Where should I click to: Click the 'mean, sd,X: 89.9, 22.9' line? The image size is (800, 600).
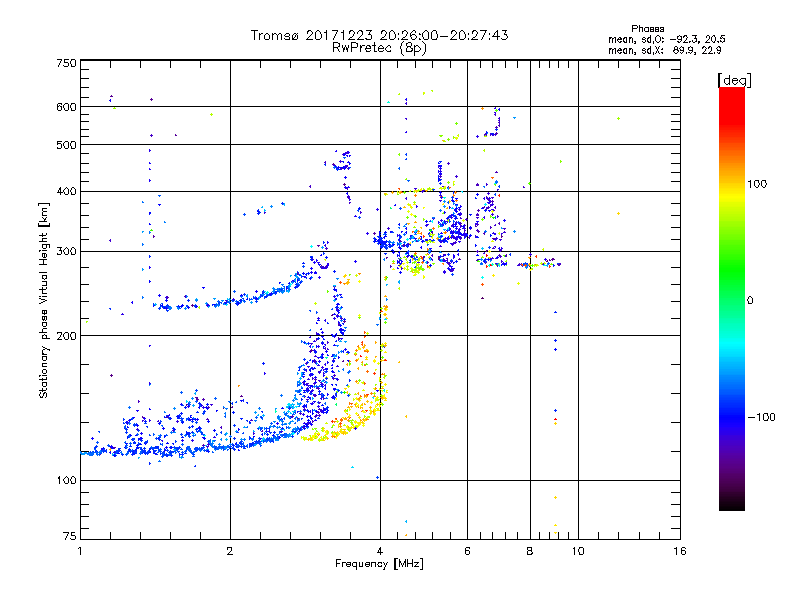[664, 50]
